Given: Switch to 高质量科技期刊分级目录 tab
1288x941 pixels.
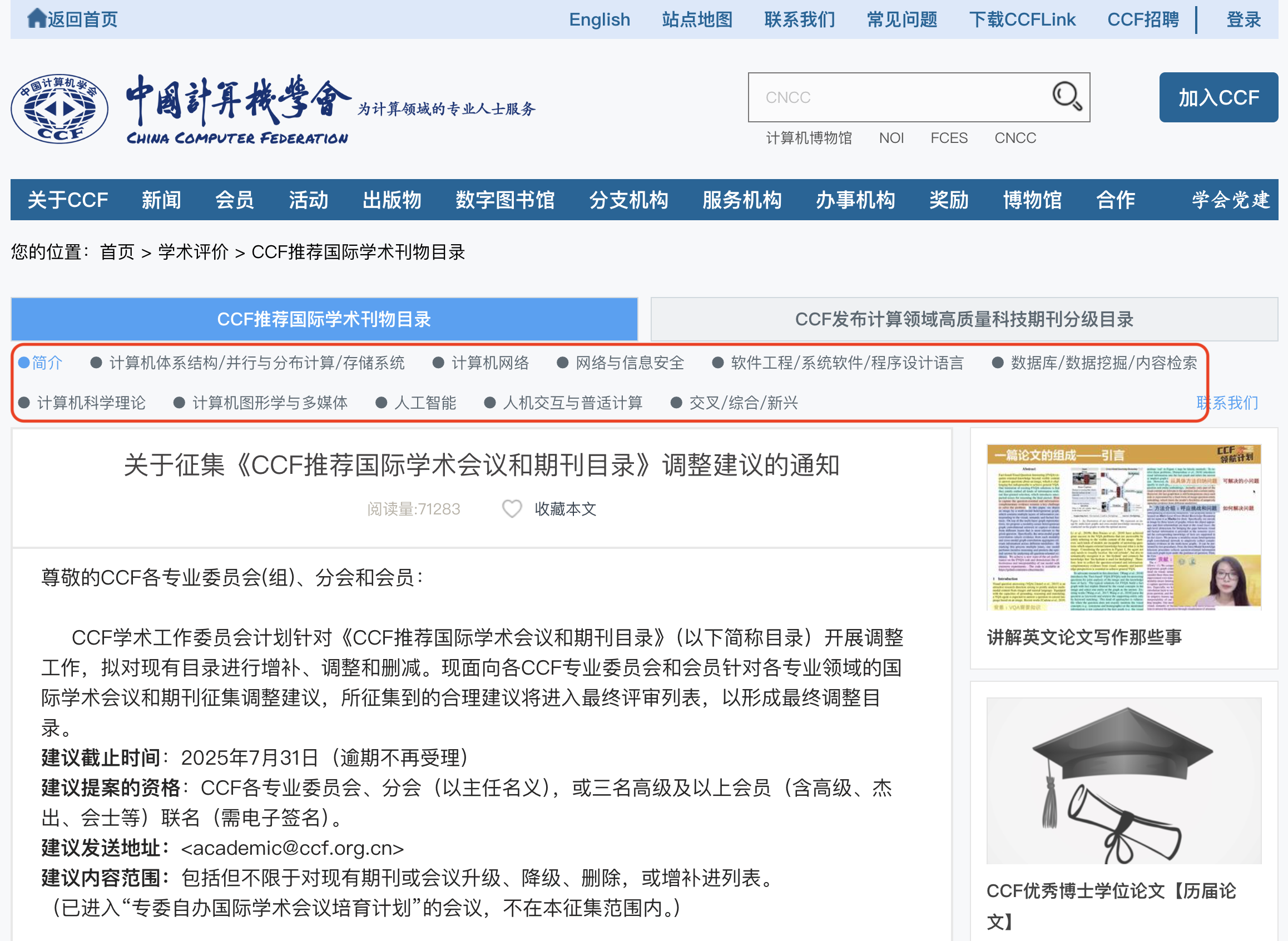Looking at the screenshot, I should pyautogui.click(x=964, y=319).
